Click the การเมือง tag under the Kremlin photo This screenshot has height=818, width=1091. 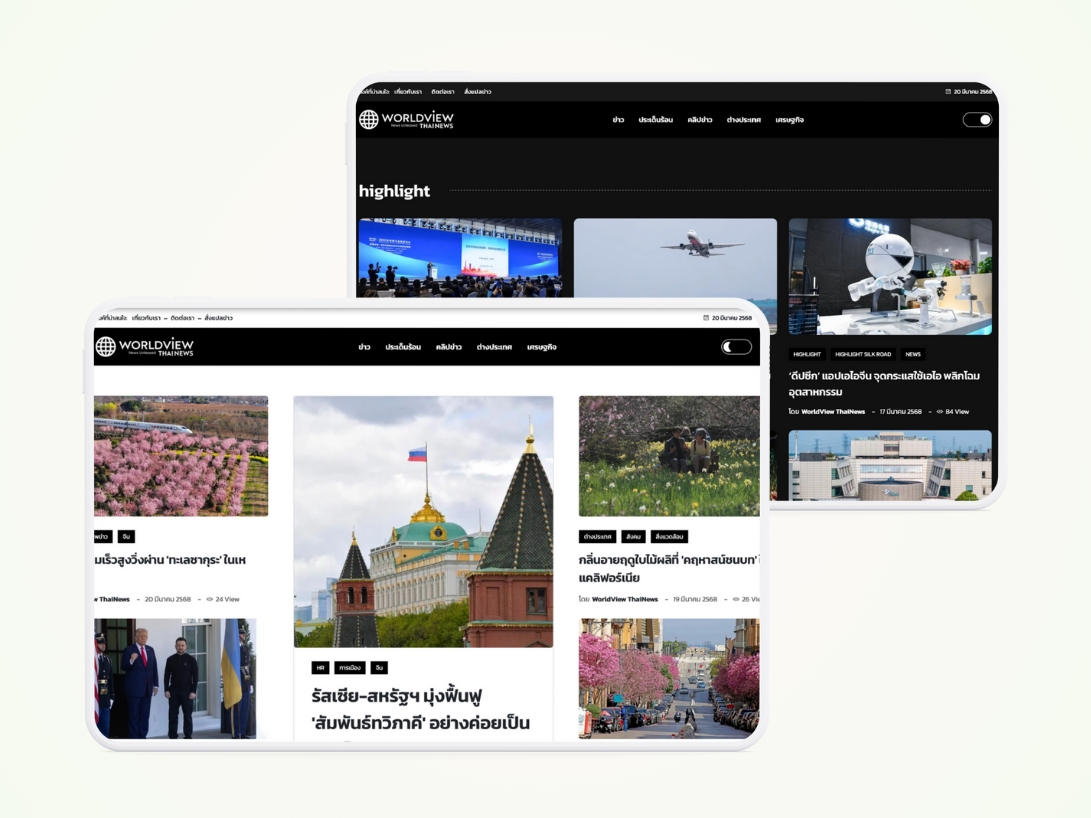[349, 668]
